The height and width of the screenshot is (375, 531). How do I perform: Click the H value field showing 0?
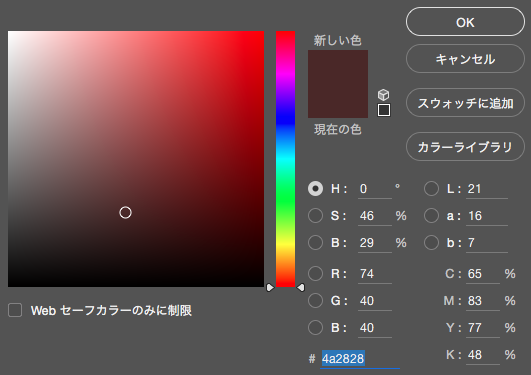tap(375, 189)
